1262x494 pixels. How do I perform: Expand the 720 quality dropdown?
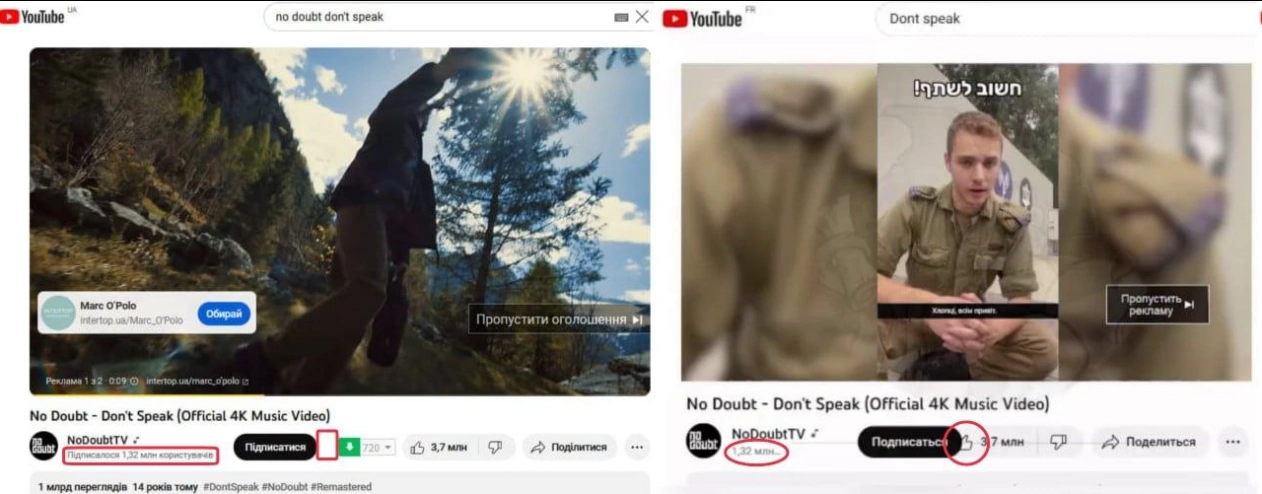coord(377,448)
